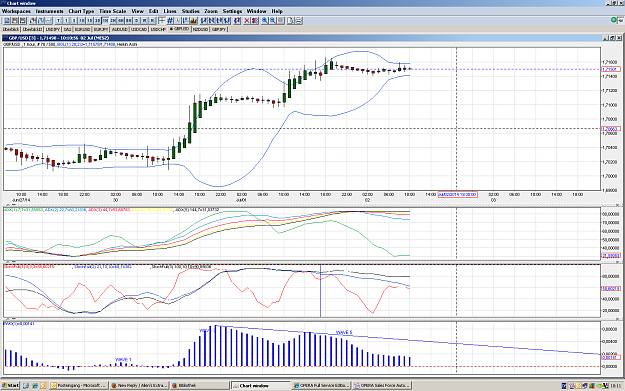Image resolution: width=625 pixels, height=391 pixels.
Task: Switch to the GBPUSD workspace tab
Action: (x=179, y=29)
